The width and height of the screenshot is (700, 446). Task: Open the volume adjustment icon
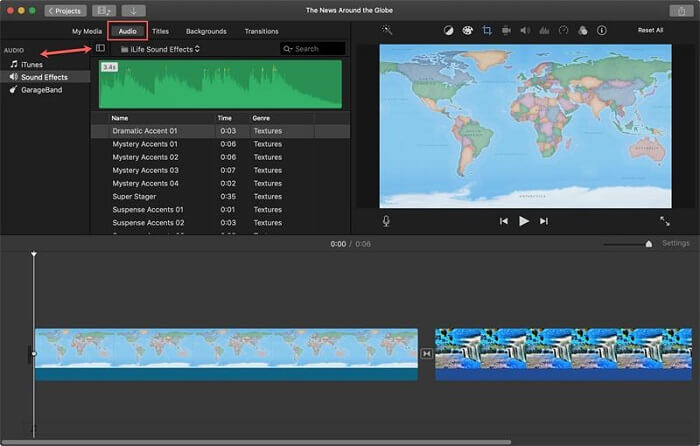point(525,30)
